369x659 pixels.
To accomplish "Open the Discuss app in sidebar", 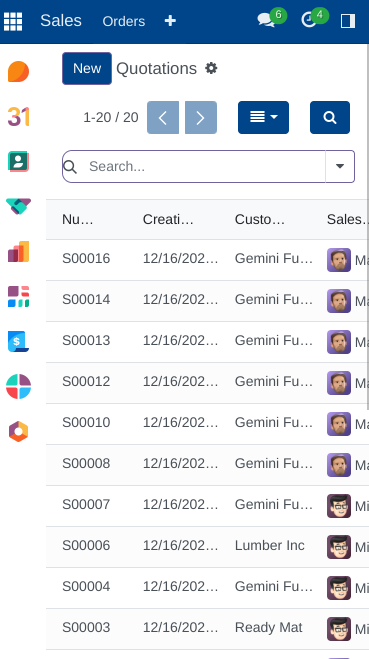I will point(18,71).
